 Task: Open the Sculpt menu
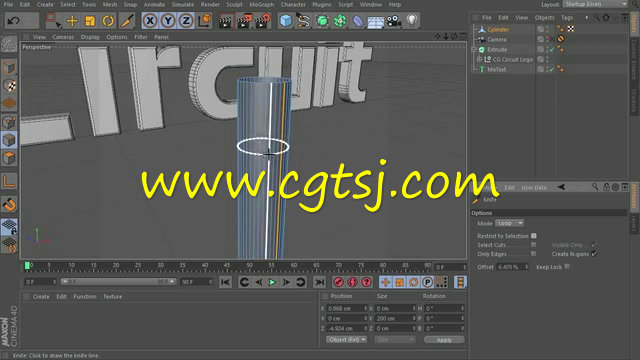pyautogui.click(x=234, y=4)
